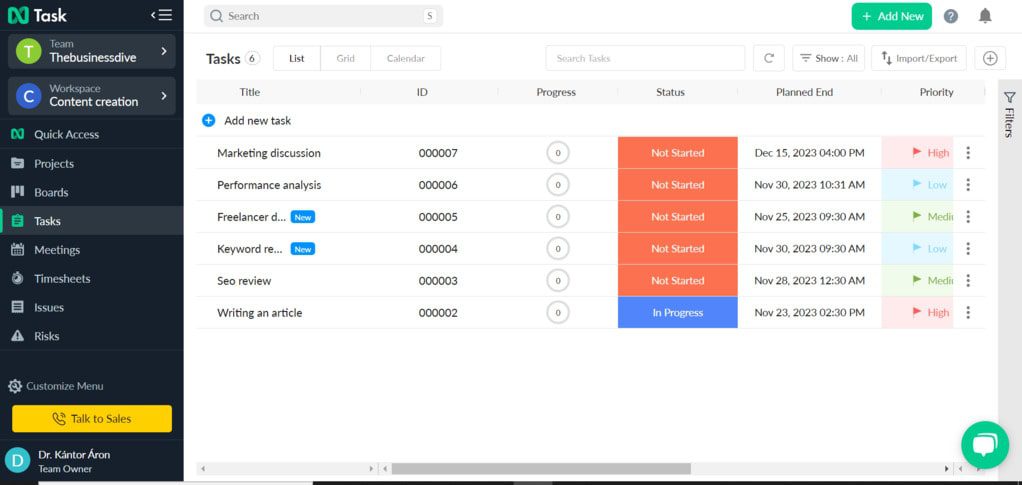Screen dimensions: 1022x485
Task: Click the progress circle for Marketing discussion
Action: [x=558, y=153]
